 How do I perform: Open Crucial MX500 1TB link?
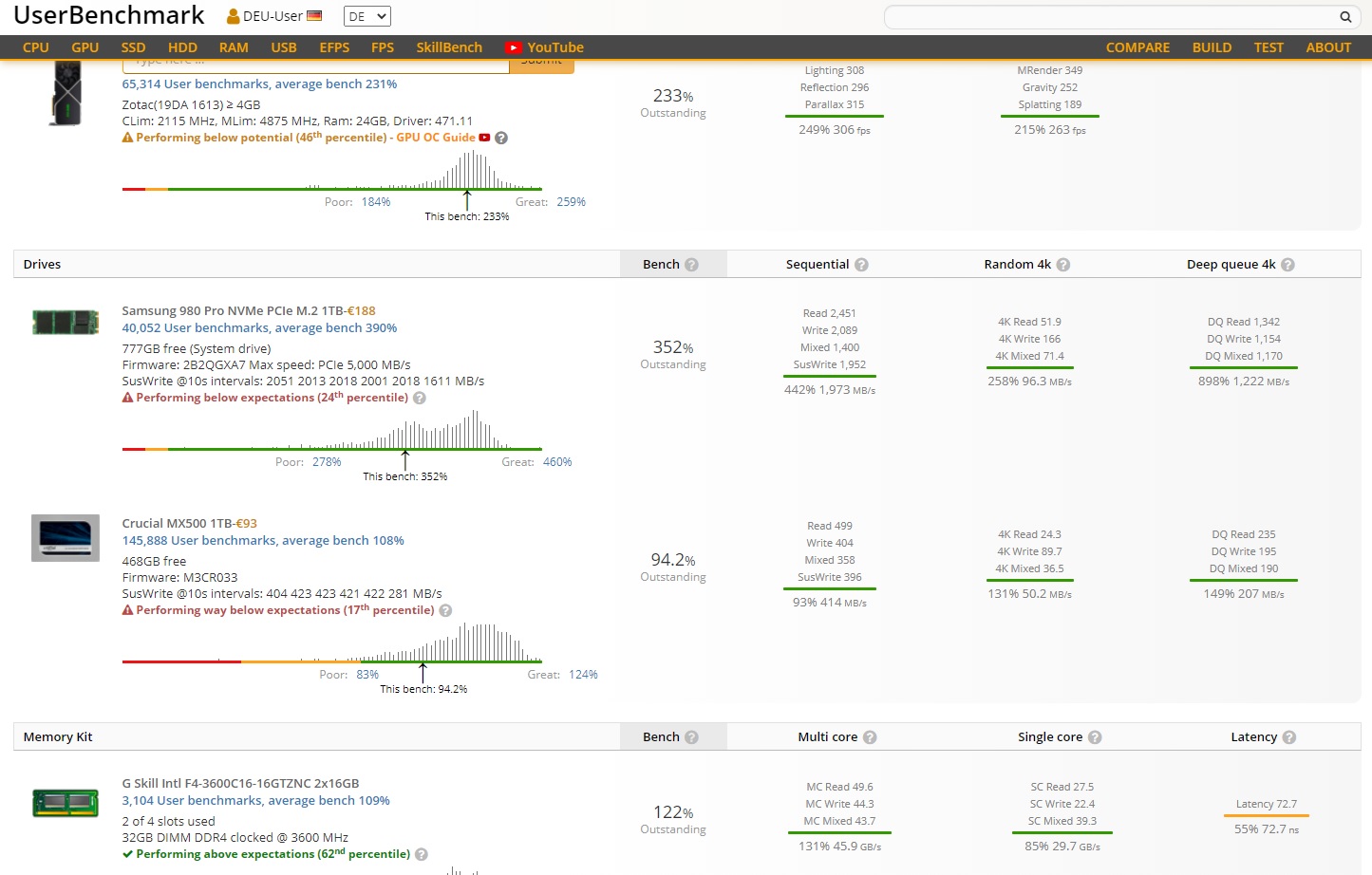[177, 524]
